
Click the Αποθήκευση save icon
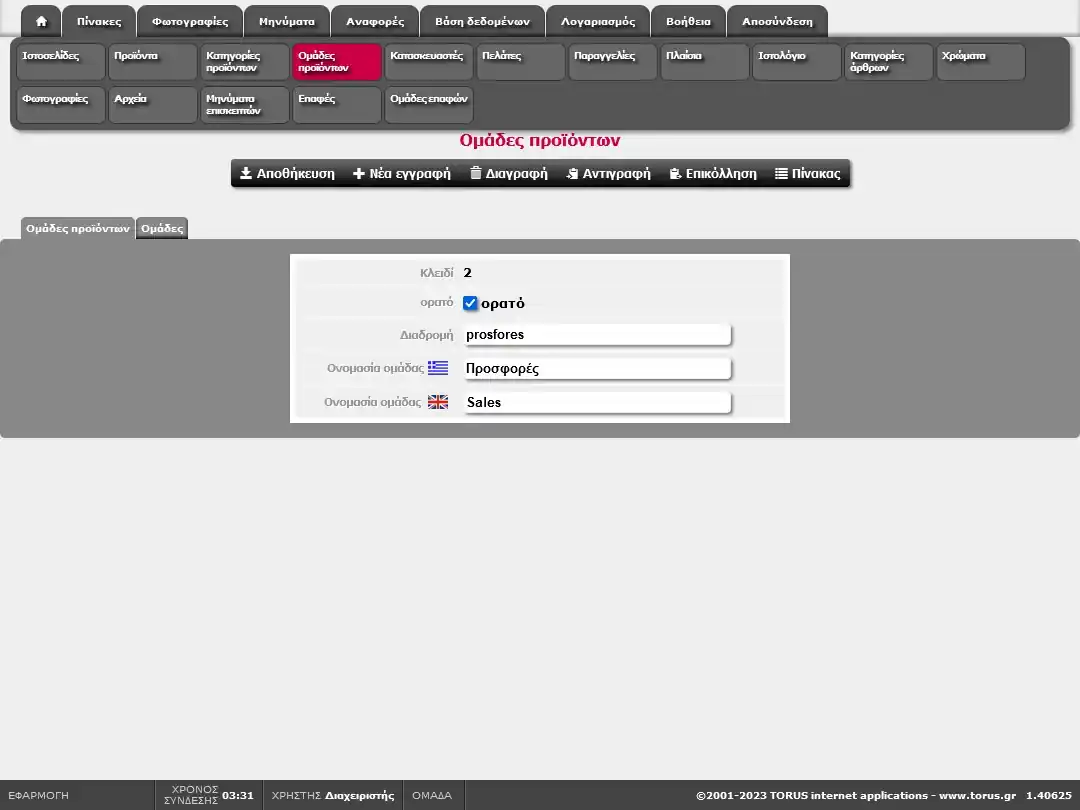click(x=246, y=174)
